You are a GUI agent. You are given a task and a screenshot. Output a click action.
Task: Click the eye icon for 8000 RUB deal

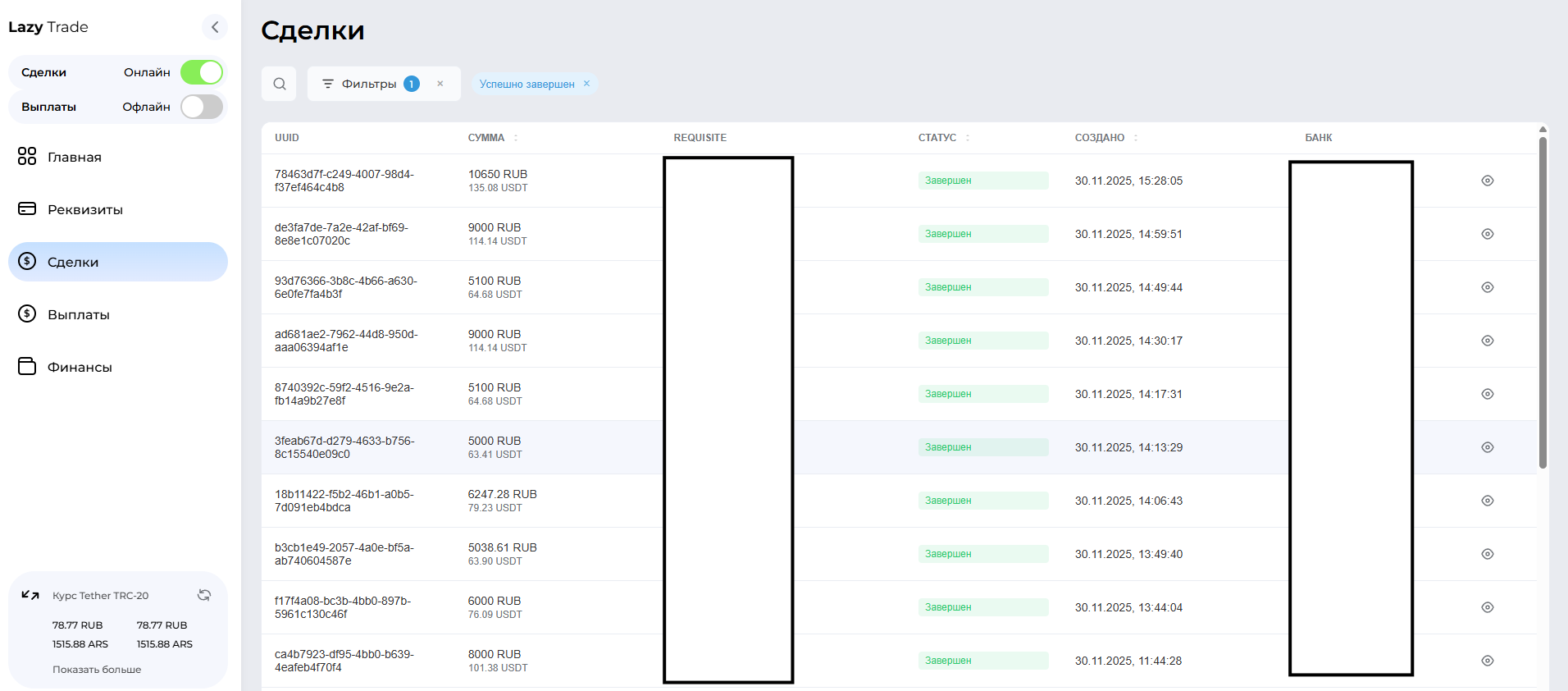1487,661
